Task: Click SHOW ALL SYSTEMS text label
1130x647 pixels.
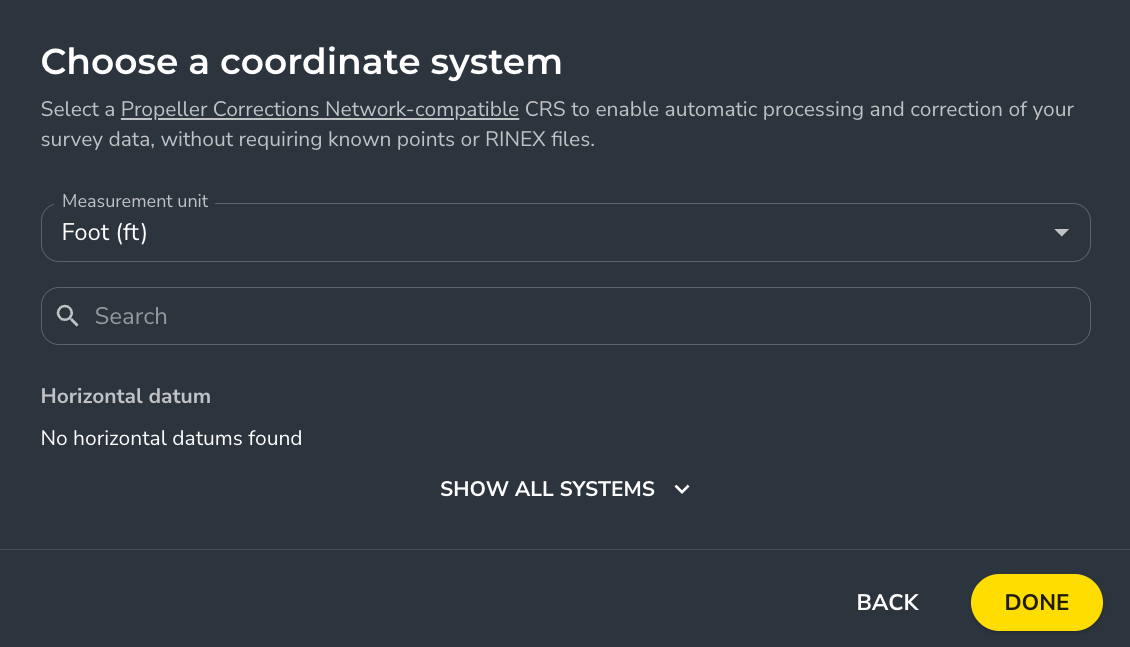Action: 547,489
